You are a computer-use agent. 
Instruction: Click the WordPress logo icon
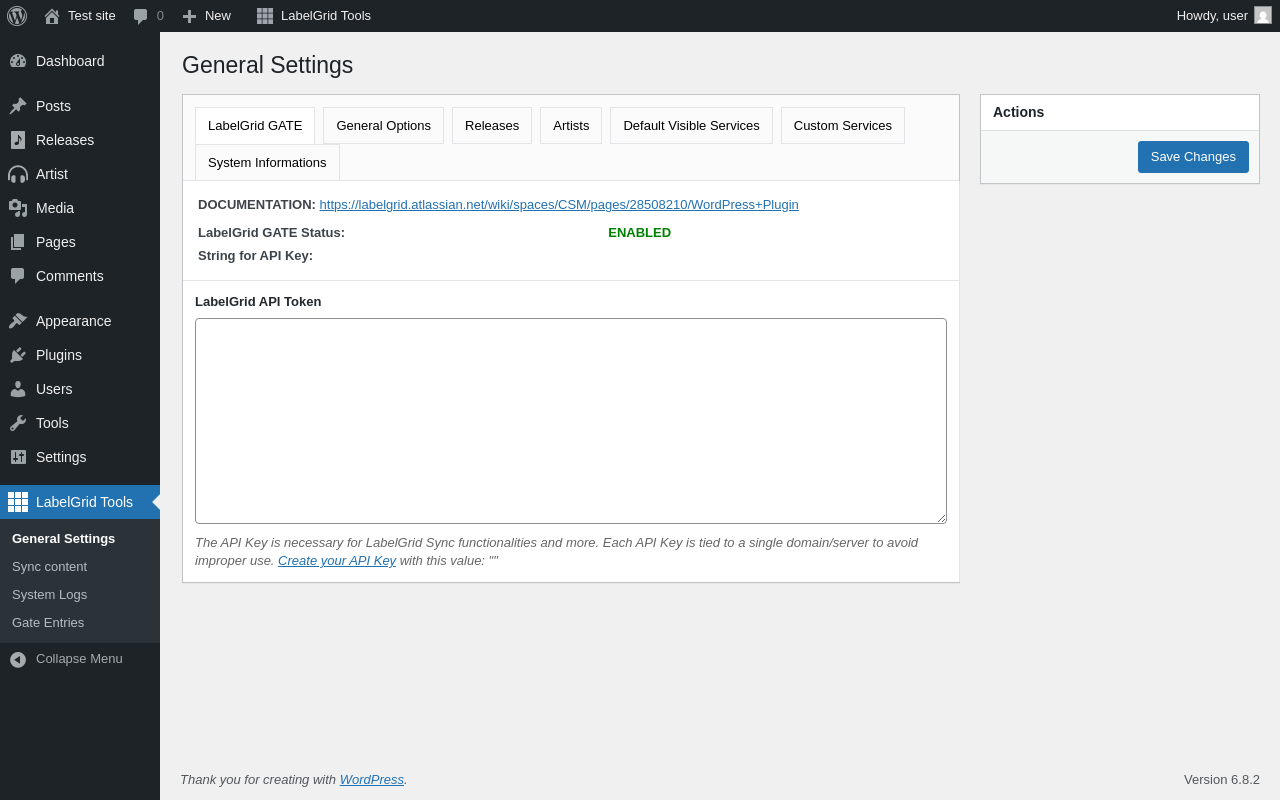(x=17, y=16)
